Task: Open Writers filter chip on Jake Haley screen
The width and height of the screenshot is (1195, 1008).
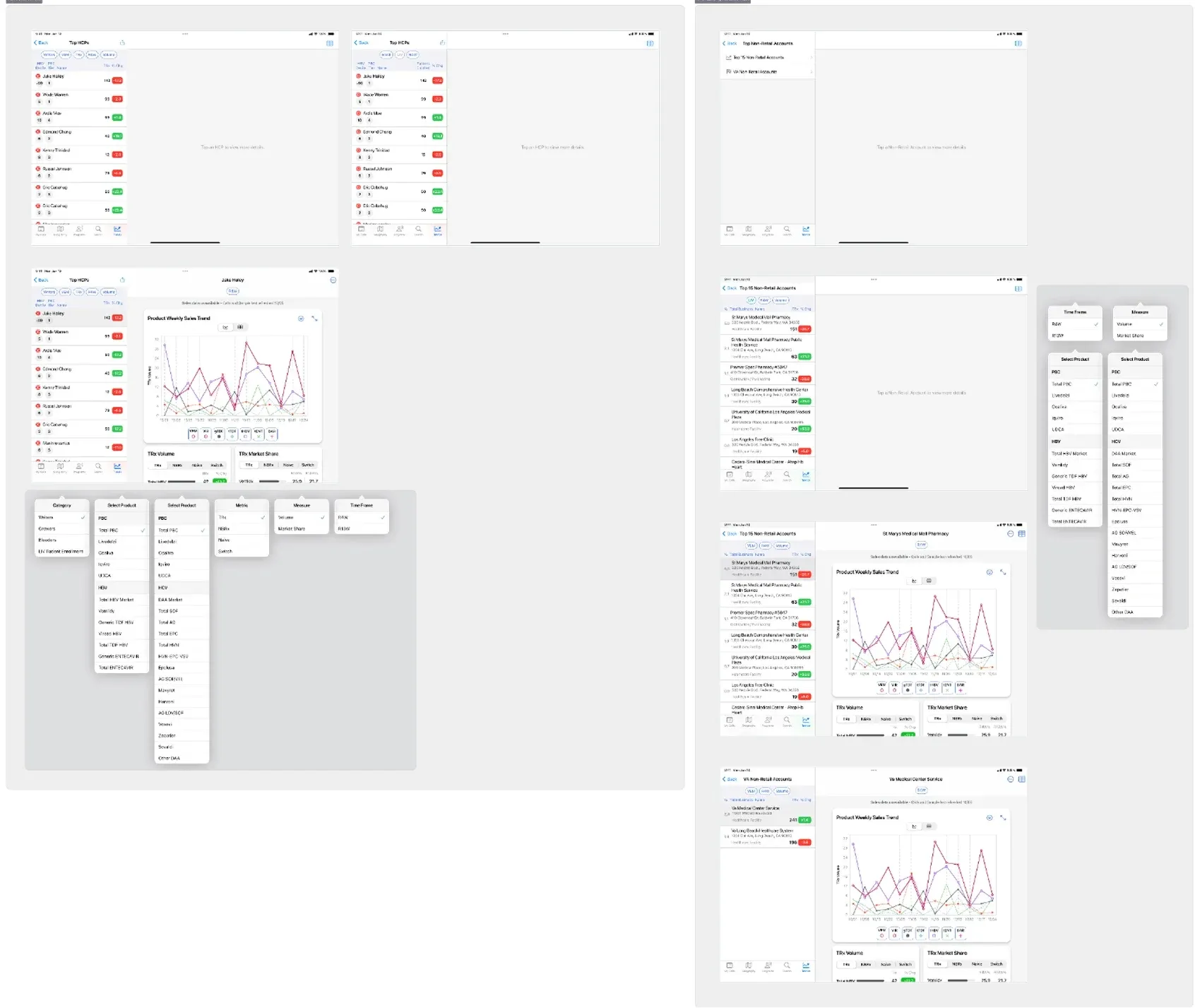Action: (x=49, y=292)
